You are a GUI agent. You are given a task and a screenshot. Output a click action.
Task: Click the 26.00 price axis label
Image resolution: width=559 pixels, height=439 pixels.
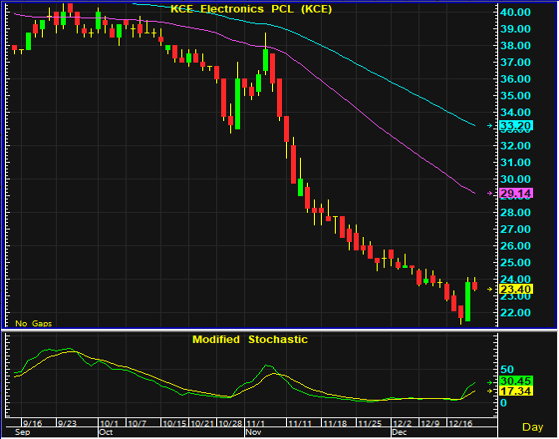coord(516,246)
